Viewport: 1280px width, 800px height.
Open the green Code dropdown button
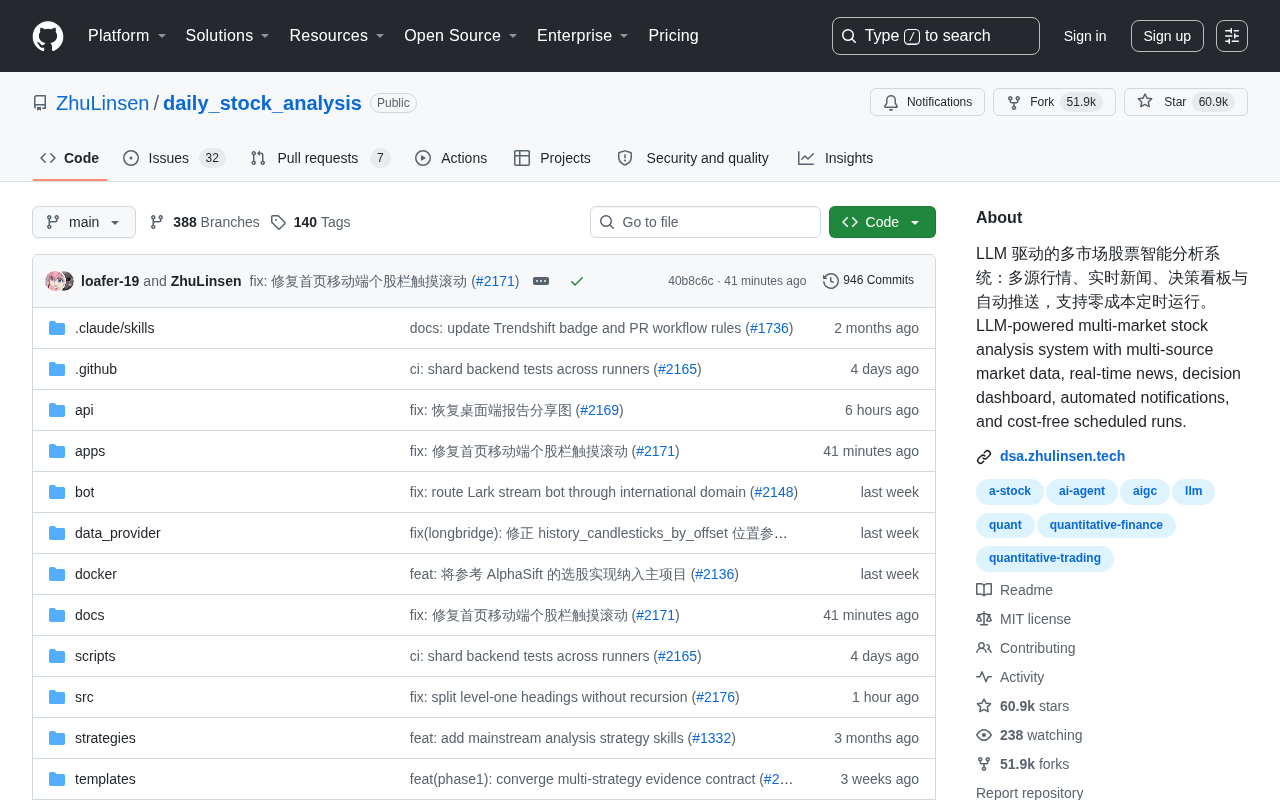(x=882, y=222)
